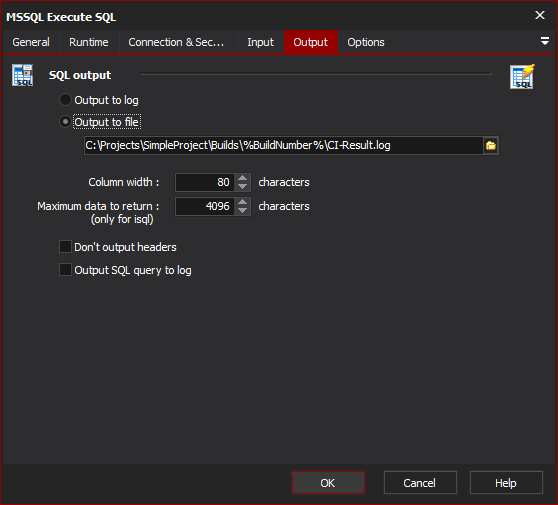Select the Output to file radio button
Screen dimensions: 558x505
point(65,122)
